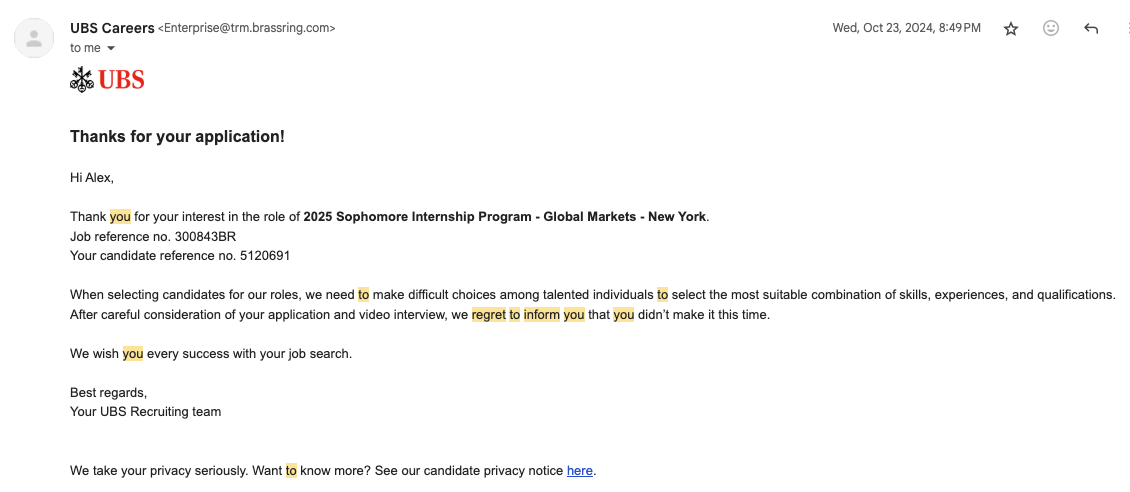
Task: Click the Enterprise@trm.brassring.com sender address
Action: click(x=247, y=28)
